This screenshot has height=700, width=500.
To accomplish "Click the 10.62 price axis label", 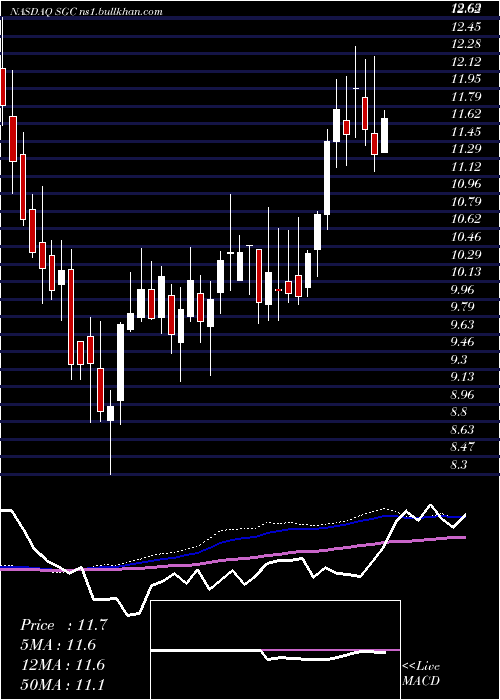I will 466,219.
